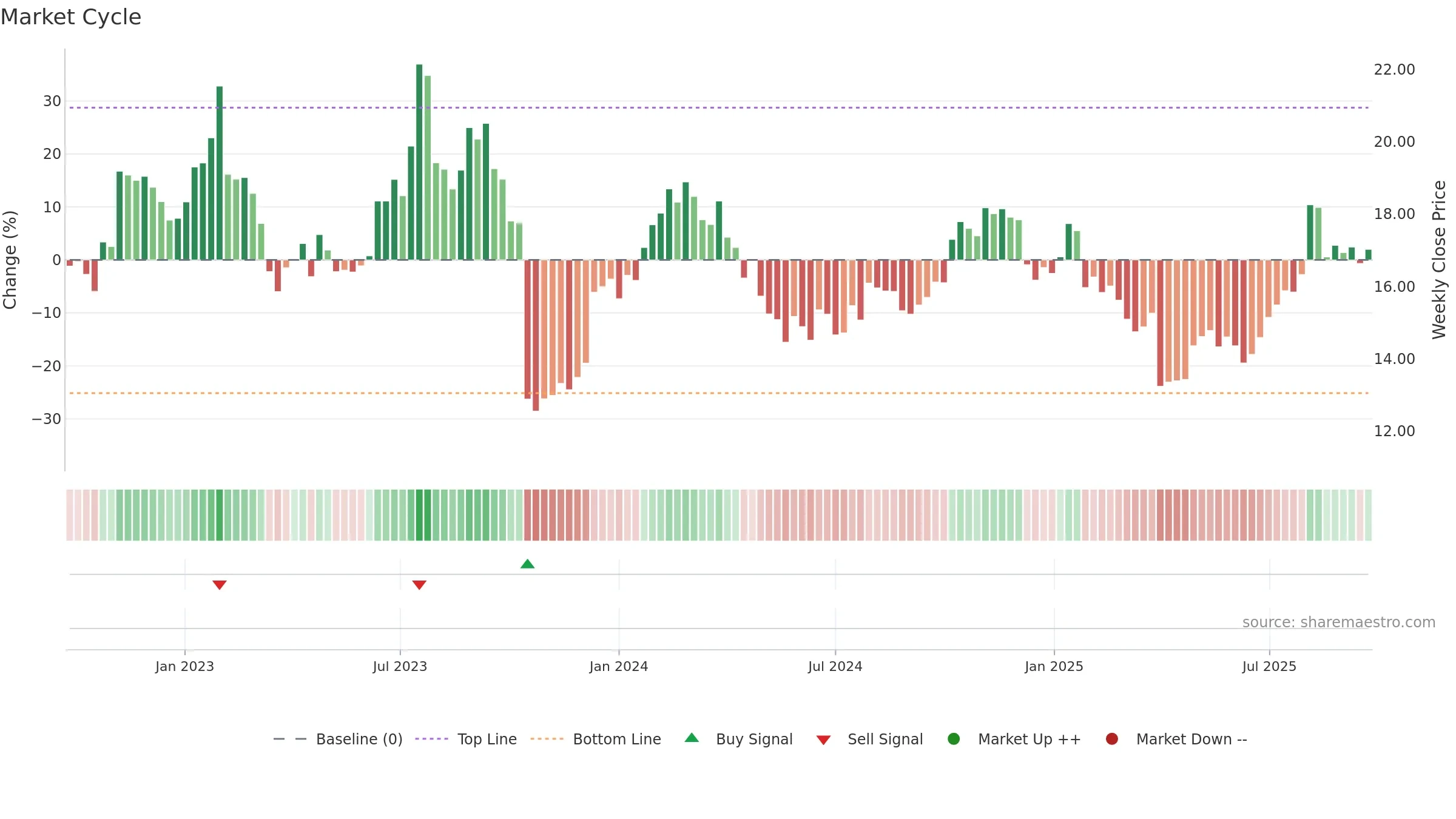Toggle the Baseline (0) legend entry

338,739
